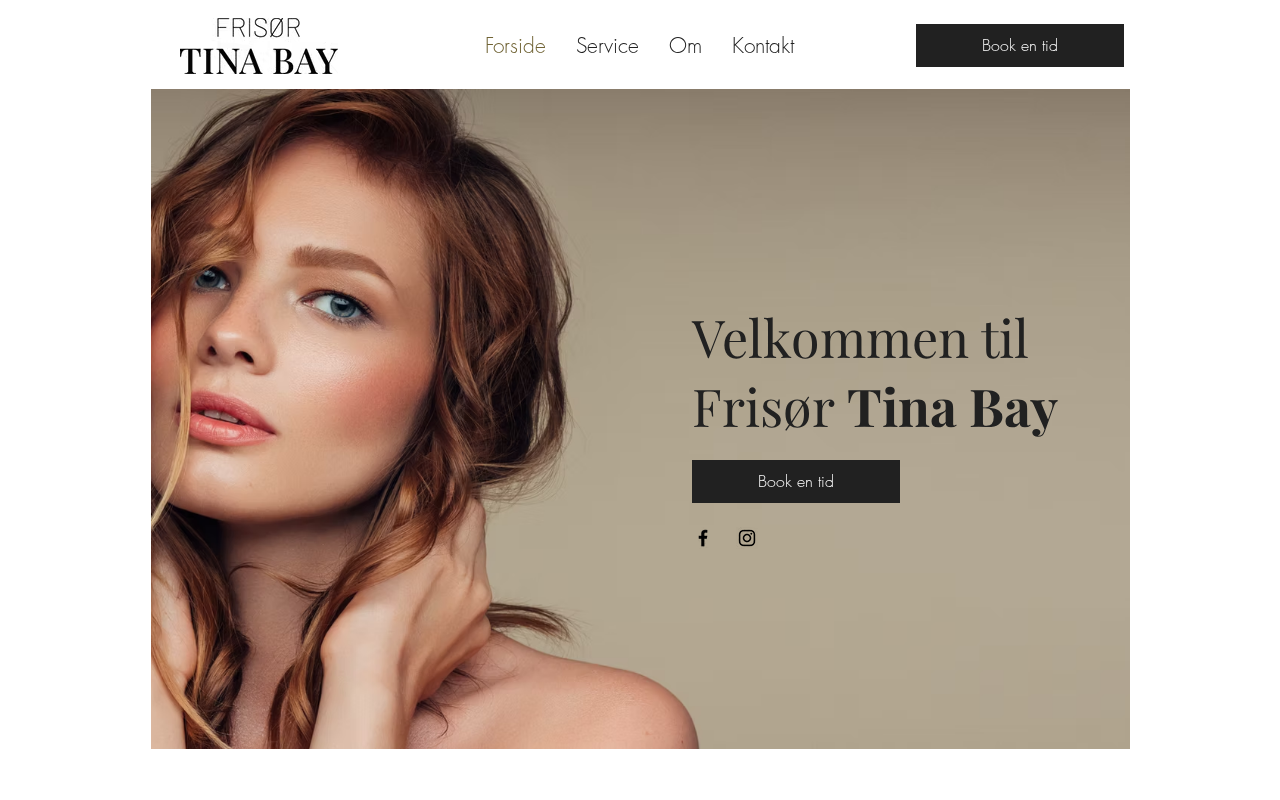The height and width of the screenshot is (800, 1280).
Task: Go to the Forside menu item
Action: pyautogui.click(x=515, y=46)
